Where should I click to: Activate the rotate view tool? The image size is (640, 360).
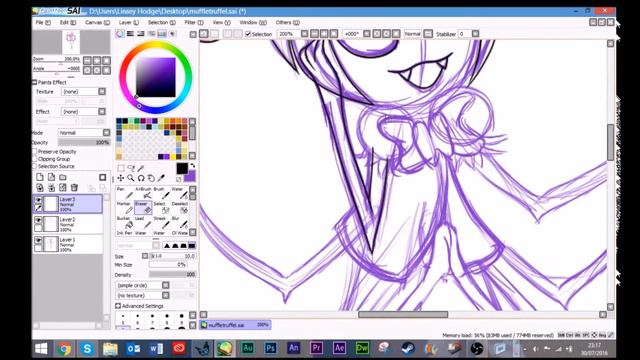click(x=141, y=178)
